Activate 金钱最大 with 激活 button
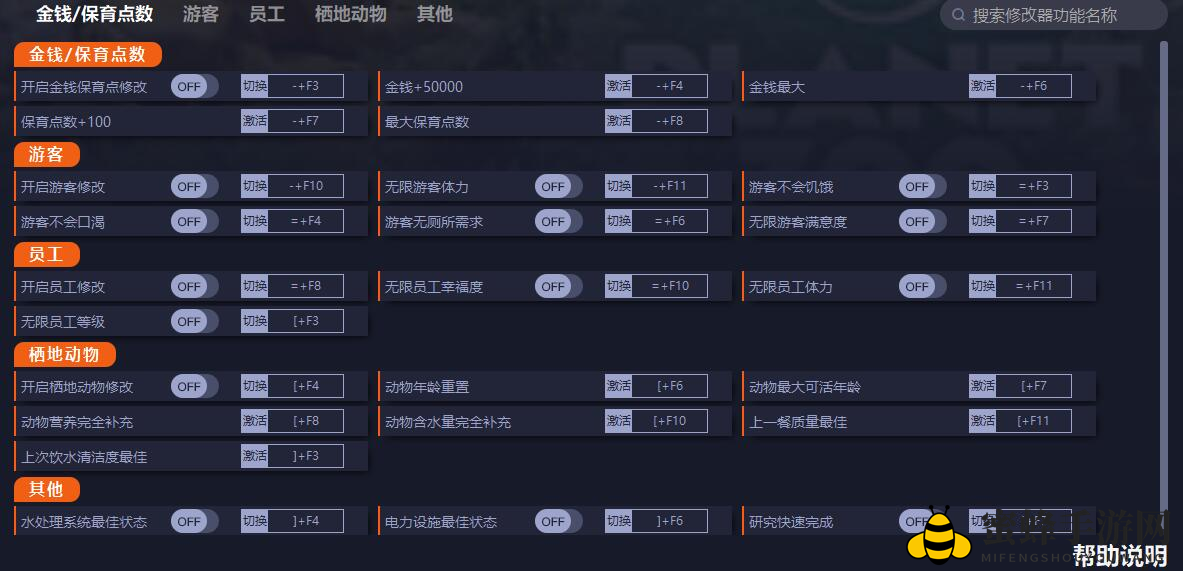Screen dimensions: 1183x571 point(982,86)
